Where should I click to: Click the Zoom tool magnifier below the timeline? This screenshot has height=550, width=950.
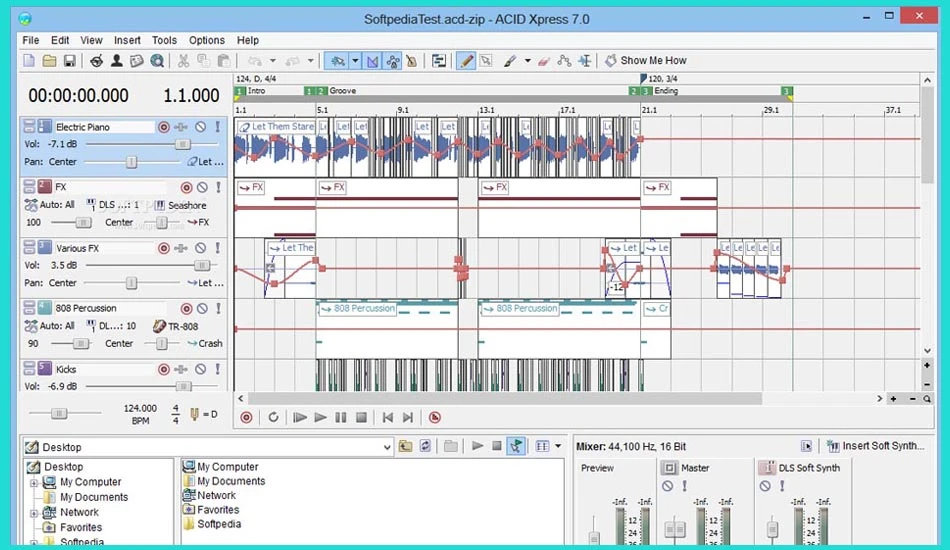pyautogui.click(x=927, y=399)
